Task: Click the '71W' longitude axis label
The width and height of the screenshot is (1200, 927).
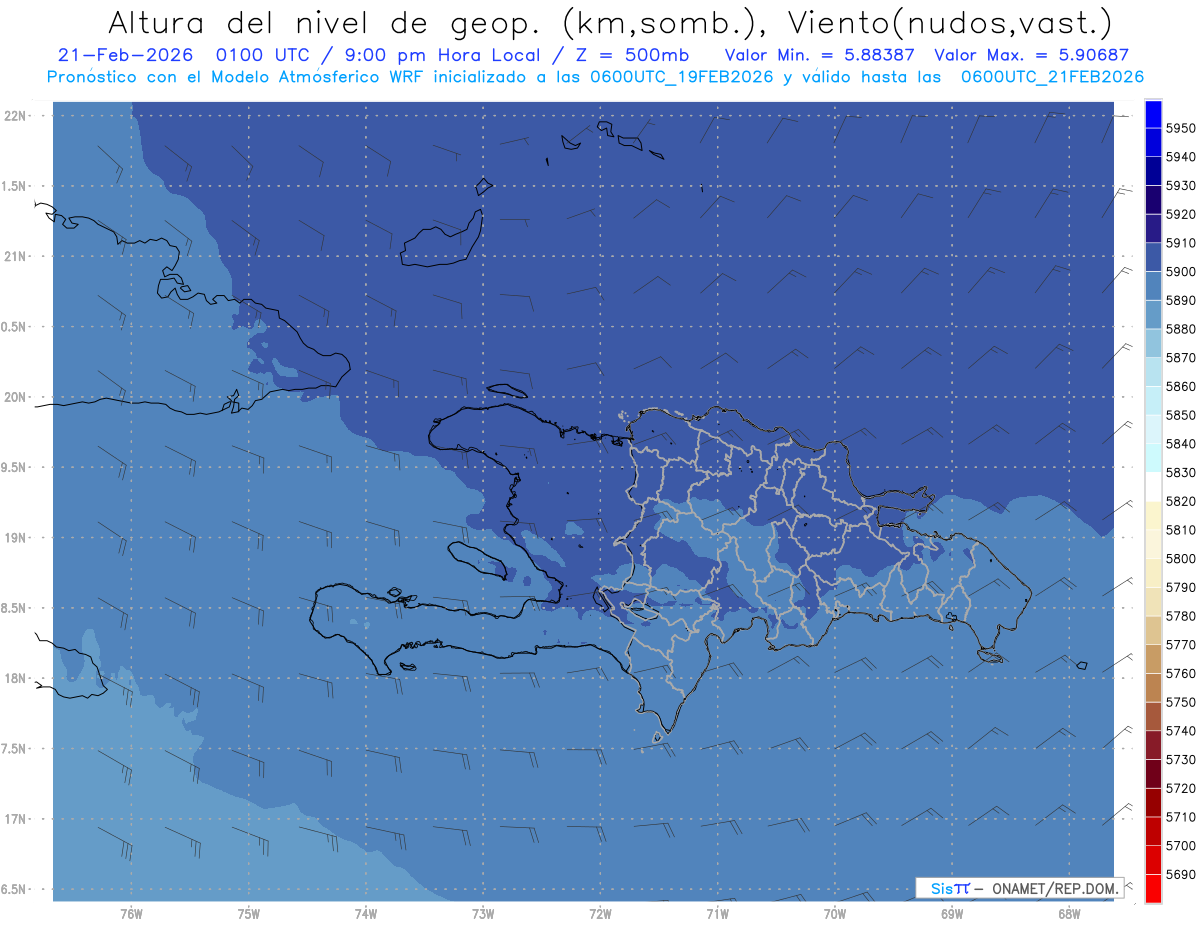Action: 717,913
